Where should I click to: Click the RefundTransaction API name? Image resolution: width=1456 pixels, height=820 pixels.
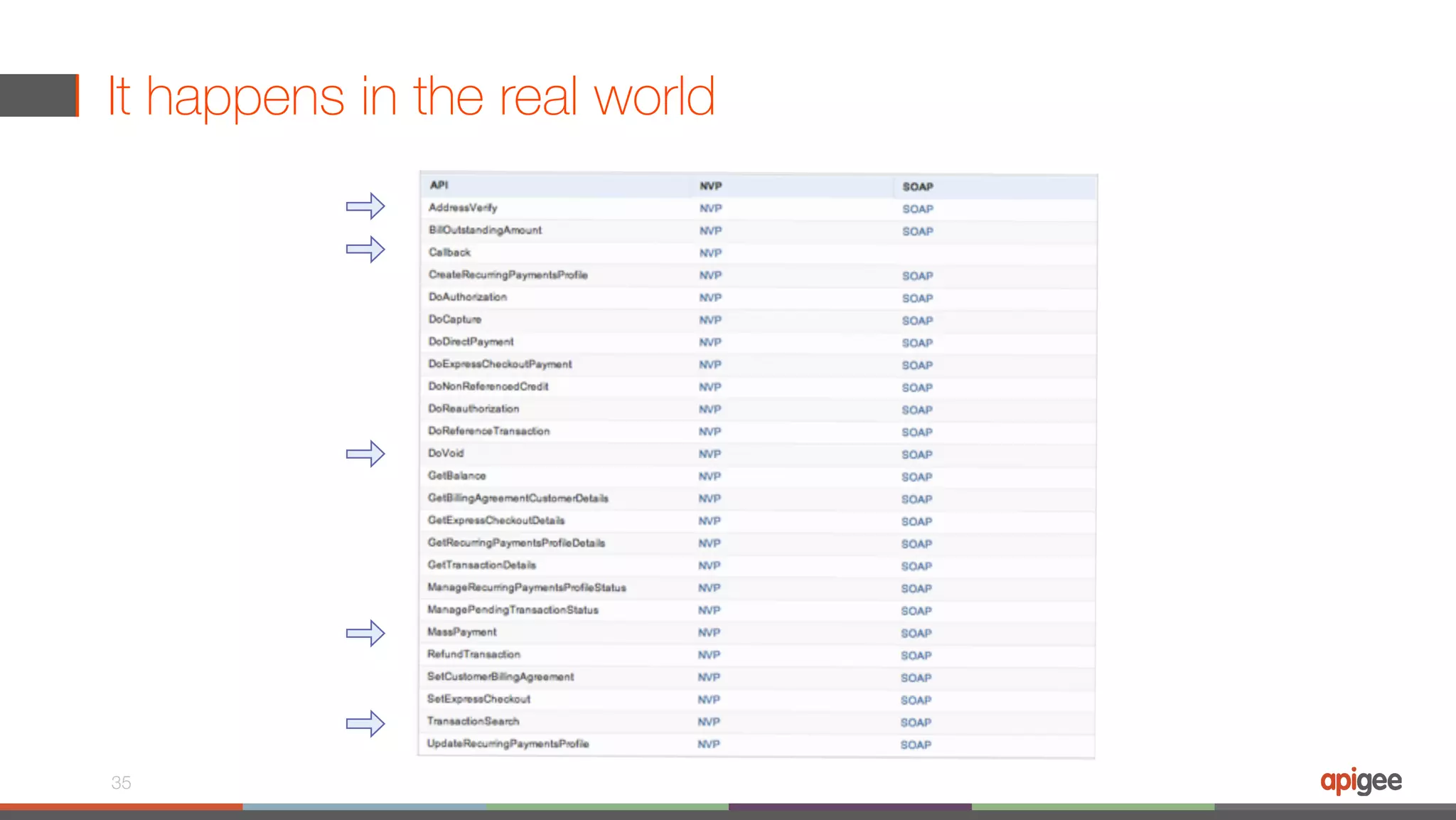pyautogui.click(x=473, y=654)
